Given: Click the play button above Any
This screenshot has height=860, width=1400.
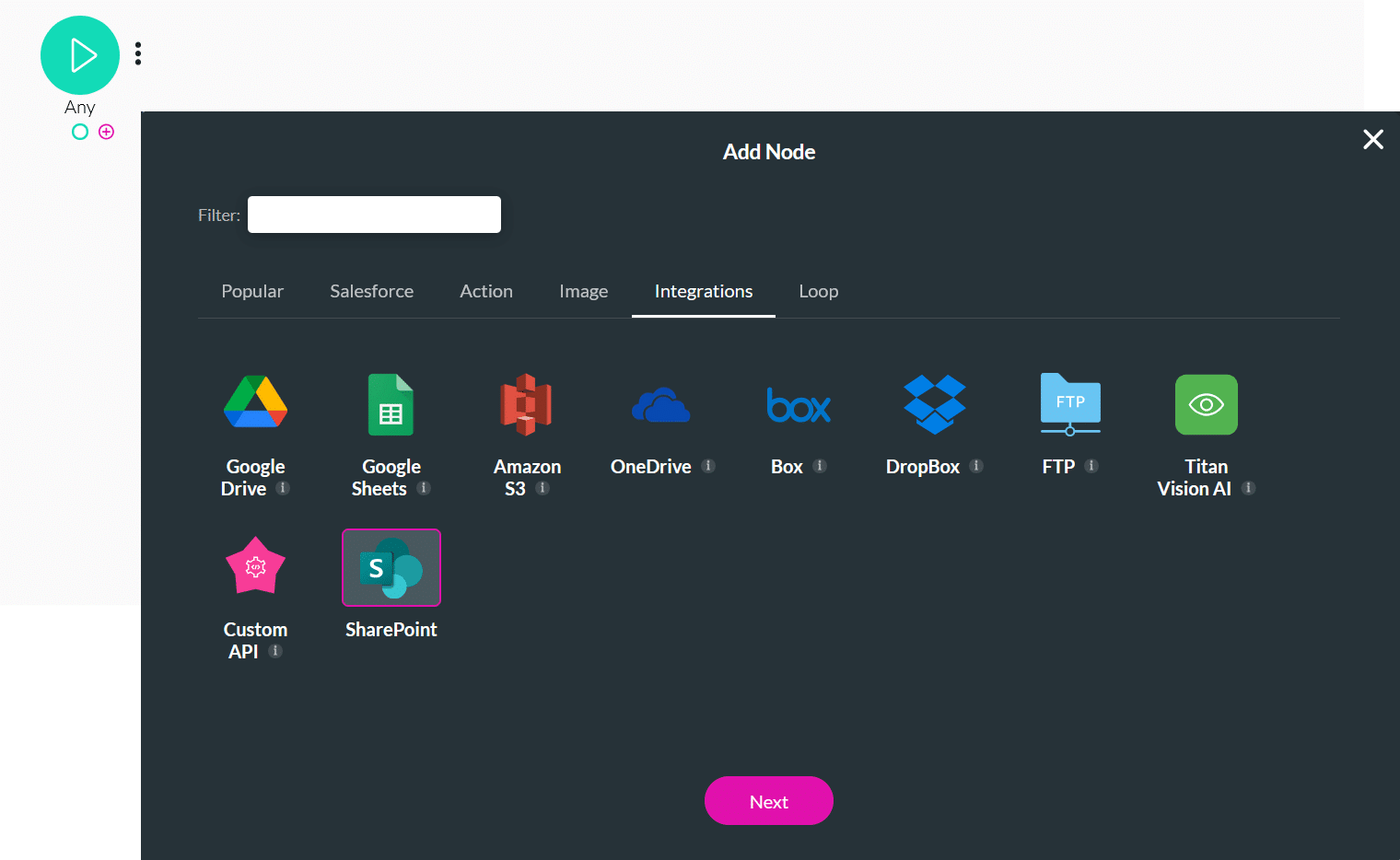Looking at the screenshot, I should (x=80, y=55).
